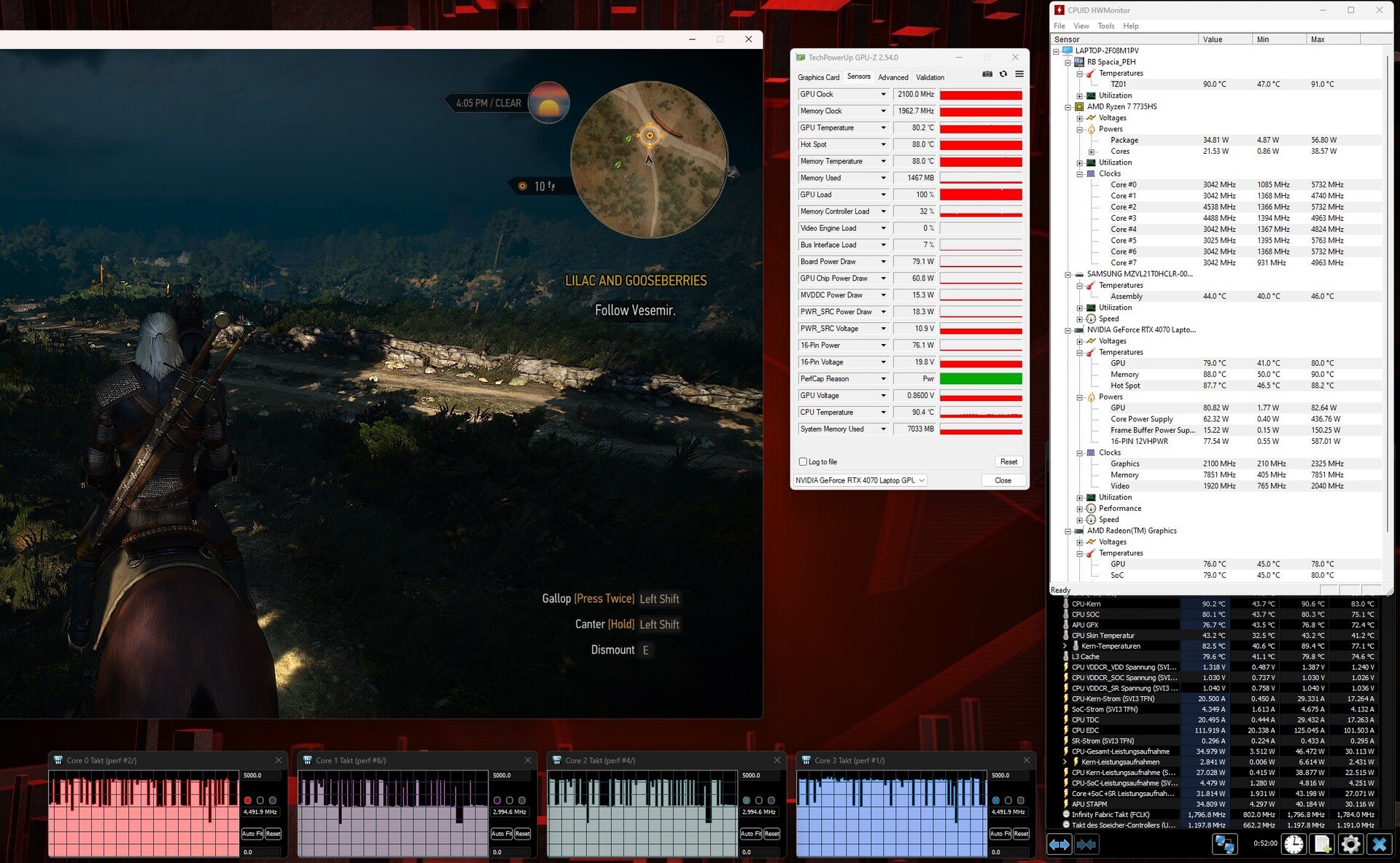The height and width of the screenshot is (863, 1400).
Task: Open the GPU Clock sensor dropdown
Action: coord(883,94)
